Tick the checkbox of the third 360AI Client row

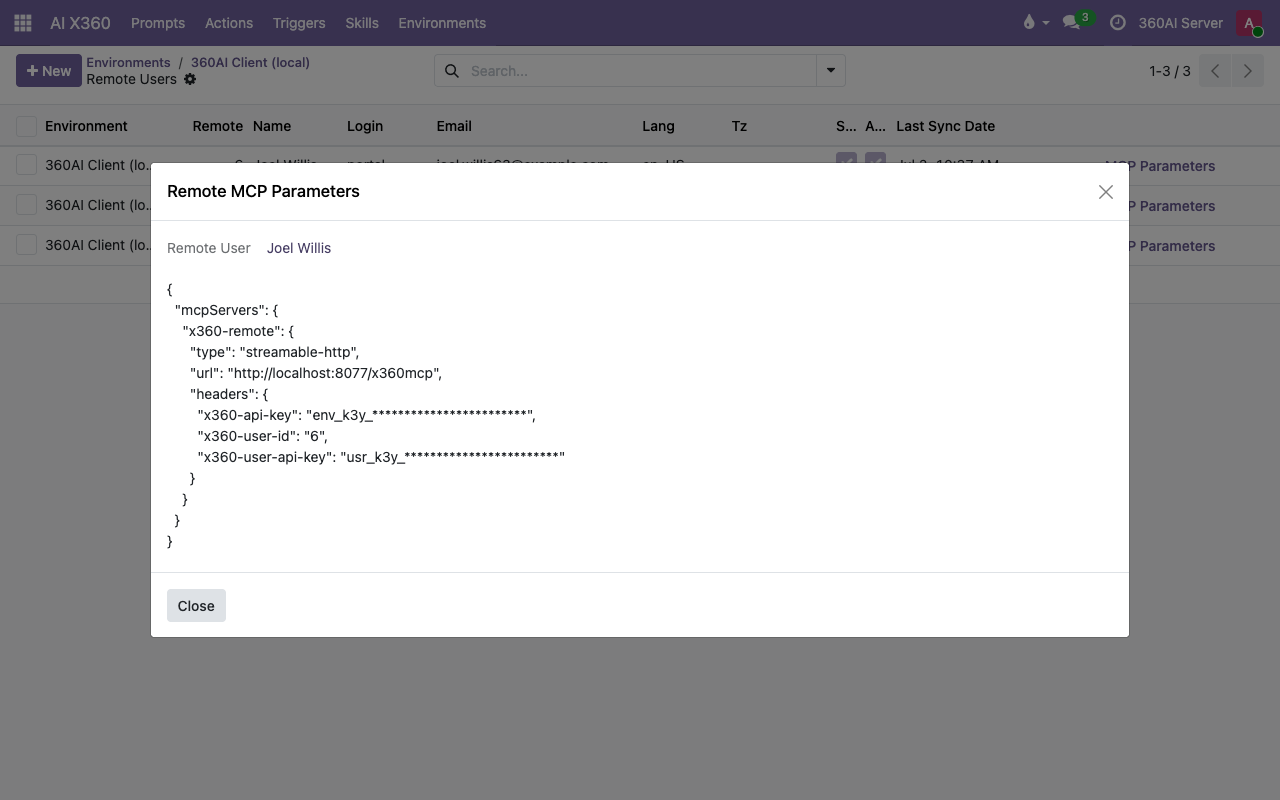coord(27,245)
